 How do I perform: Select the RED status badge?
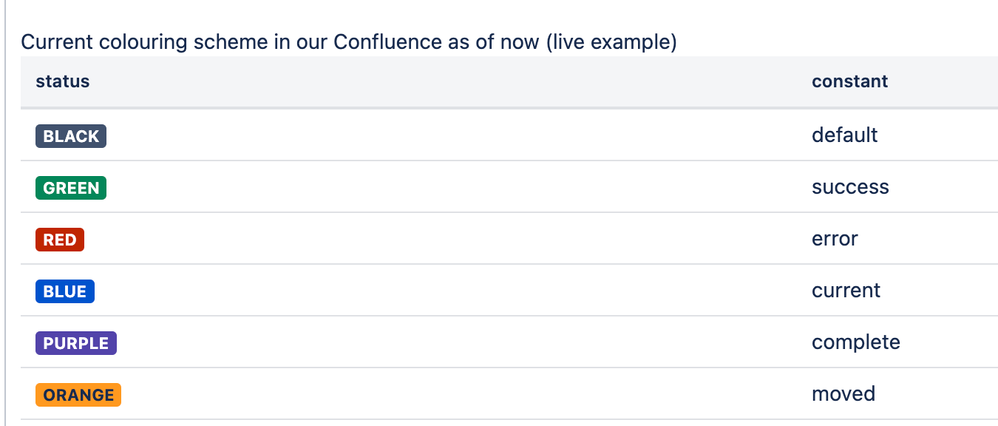pyautogui.click(x=60, y=239)
